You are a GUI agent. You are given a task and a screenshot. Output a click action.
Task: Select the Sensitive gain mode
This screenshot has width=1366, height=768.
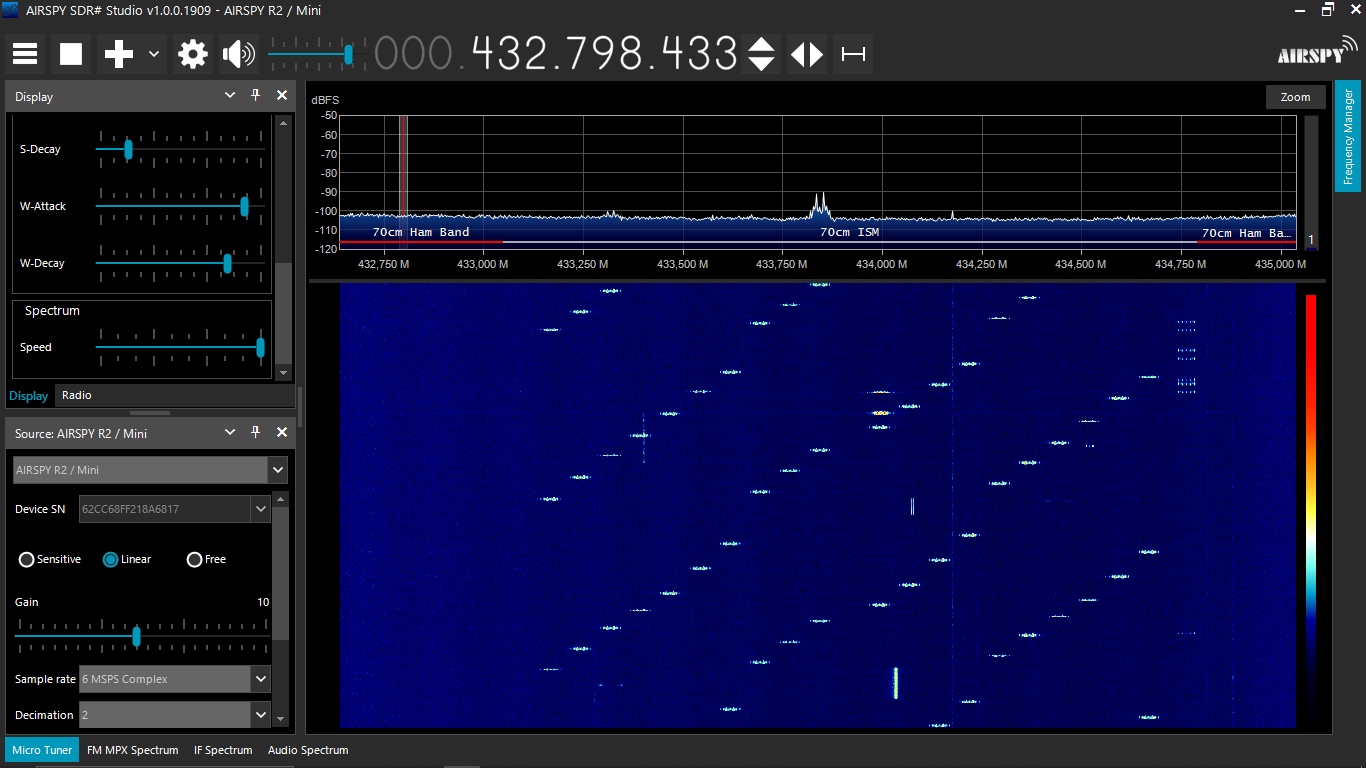tap(27, 559)
